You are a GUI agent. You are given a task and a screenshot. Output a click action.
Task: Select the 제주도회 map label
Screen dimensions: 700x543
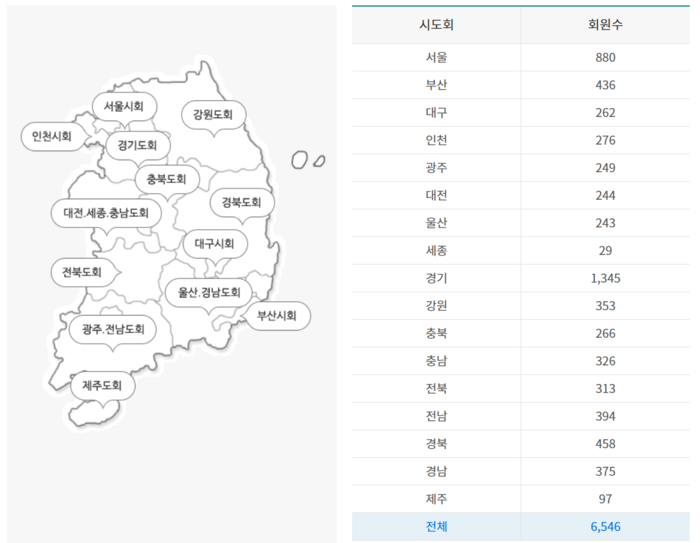(x=102, y=385)
